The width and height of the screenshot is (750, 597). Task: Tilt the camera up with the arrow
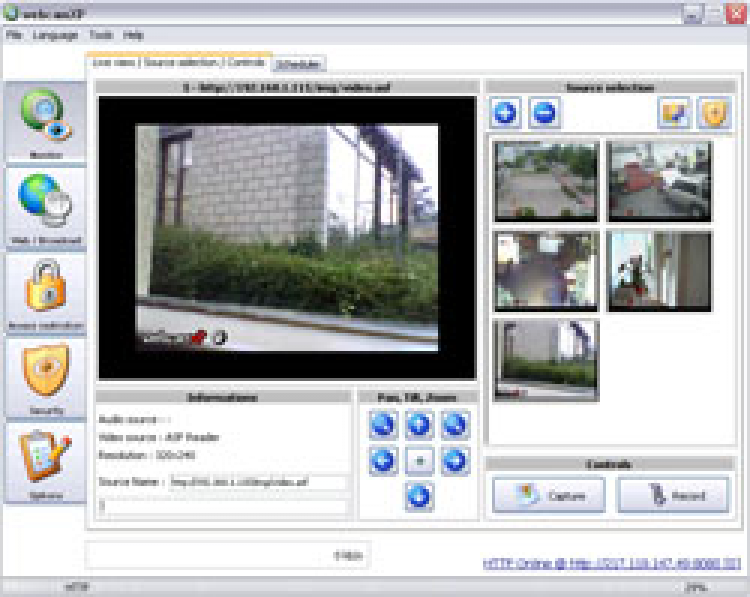[x=419, y=426]
